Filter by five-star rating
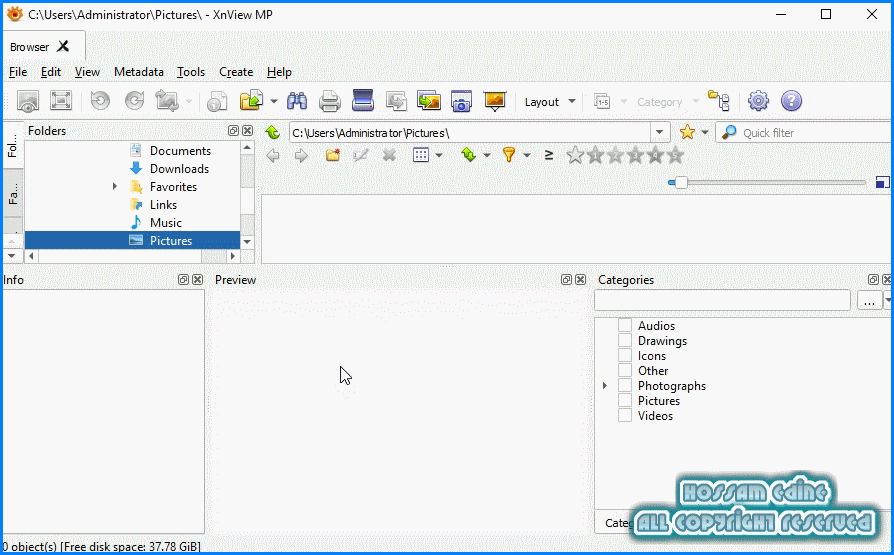The width and height of the screenshot is (894, 555). [x=675, y=155]
